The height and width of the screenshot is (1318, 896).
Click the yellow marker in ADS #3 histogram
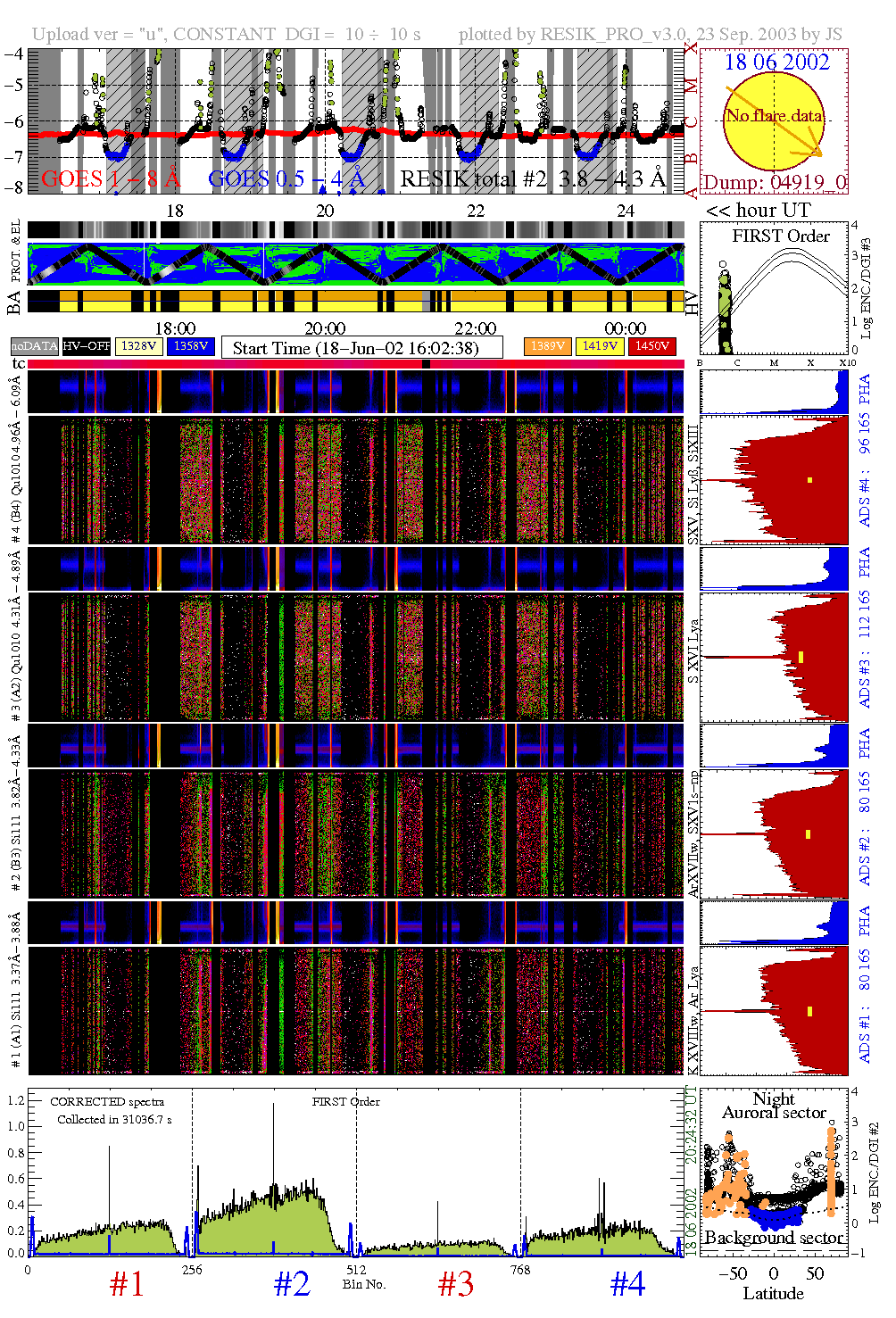point(801,657)
